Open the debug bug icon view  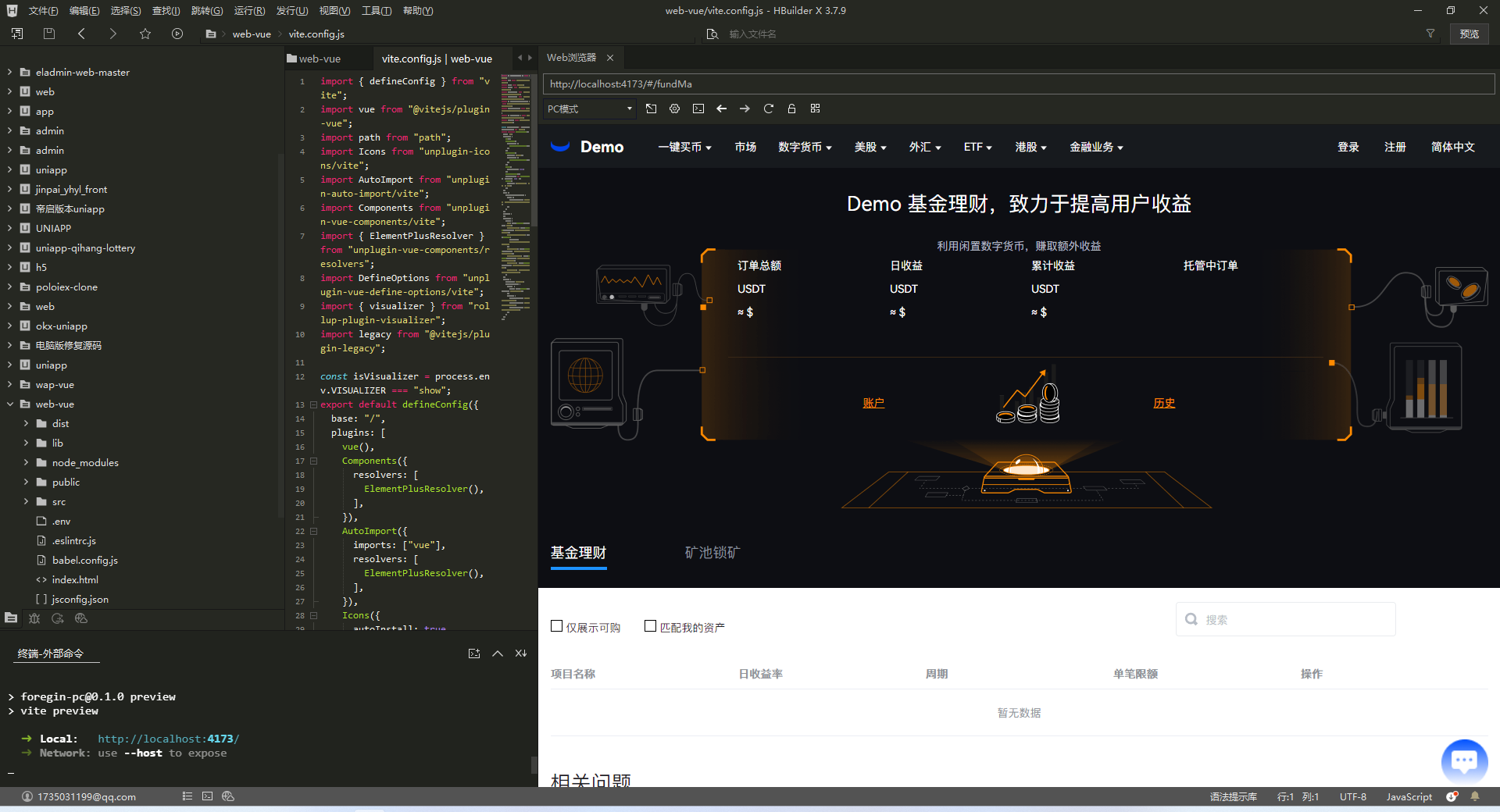(34, 618)
